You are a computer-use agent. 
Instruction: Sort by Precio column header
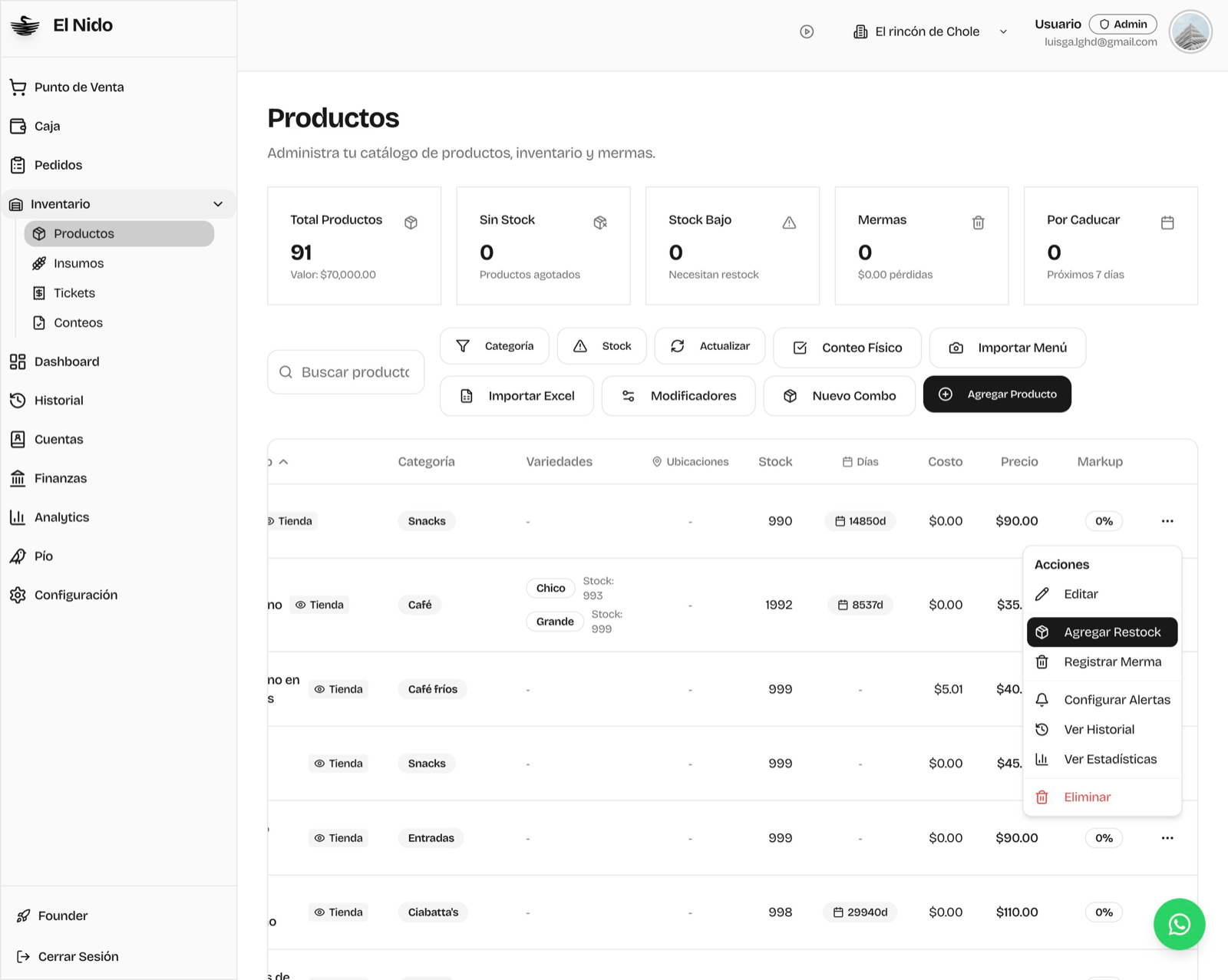(1019, 462)
